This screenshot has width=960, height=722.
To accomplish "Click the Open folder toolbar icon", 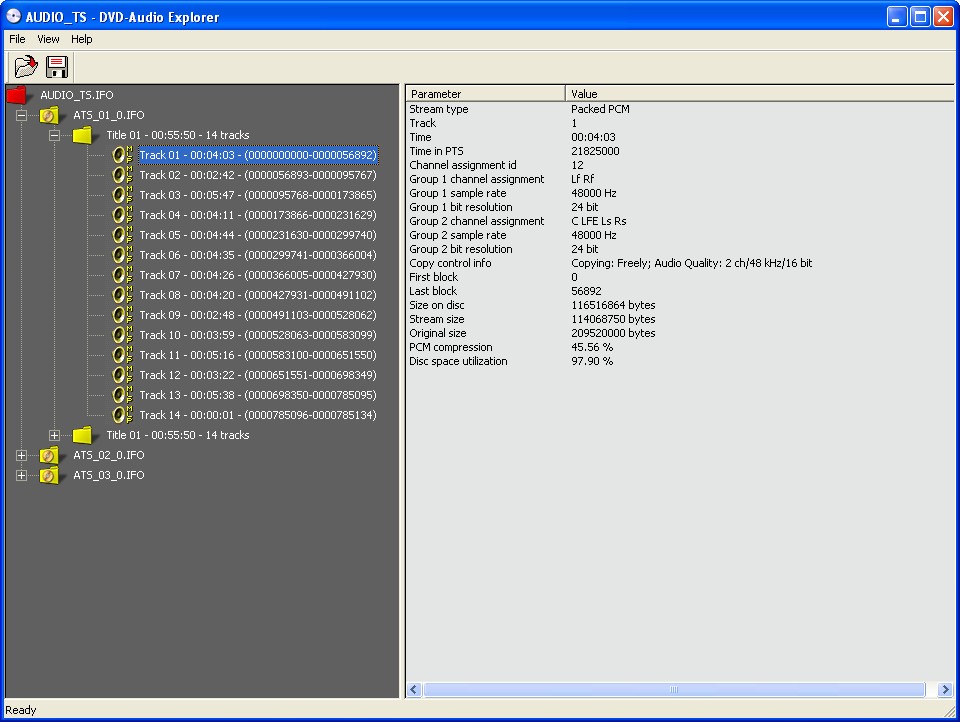I will (25, 67).
